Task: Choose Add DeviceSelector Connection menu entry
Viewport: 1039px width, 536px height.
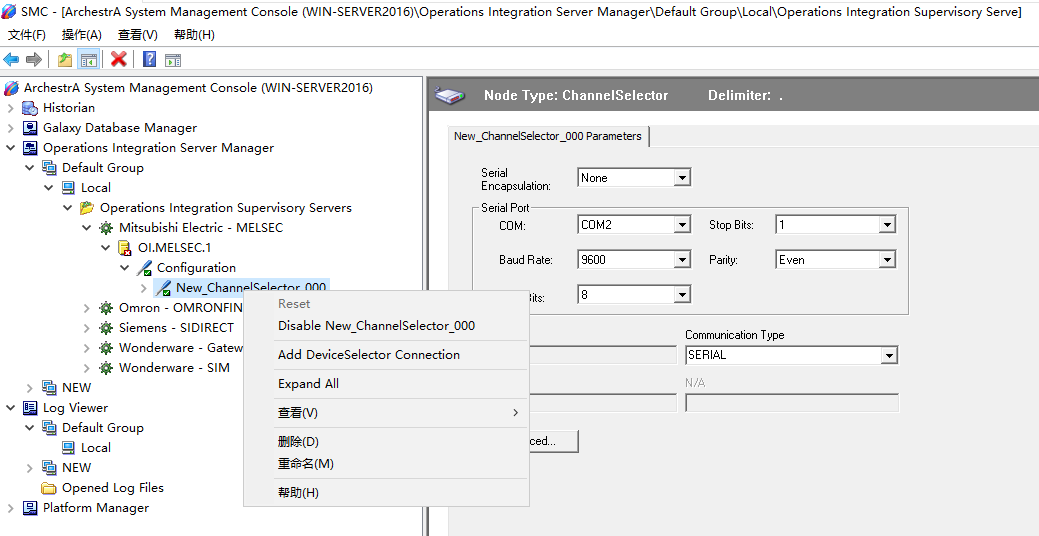Action: click(368, 355)
